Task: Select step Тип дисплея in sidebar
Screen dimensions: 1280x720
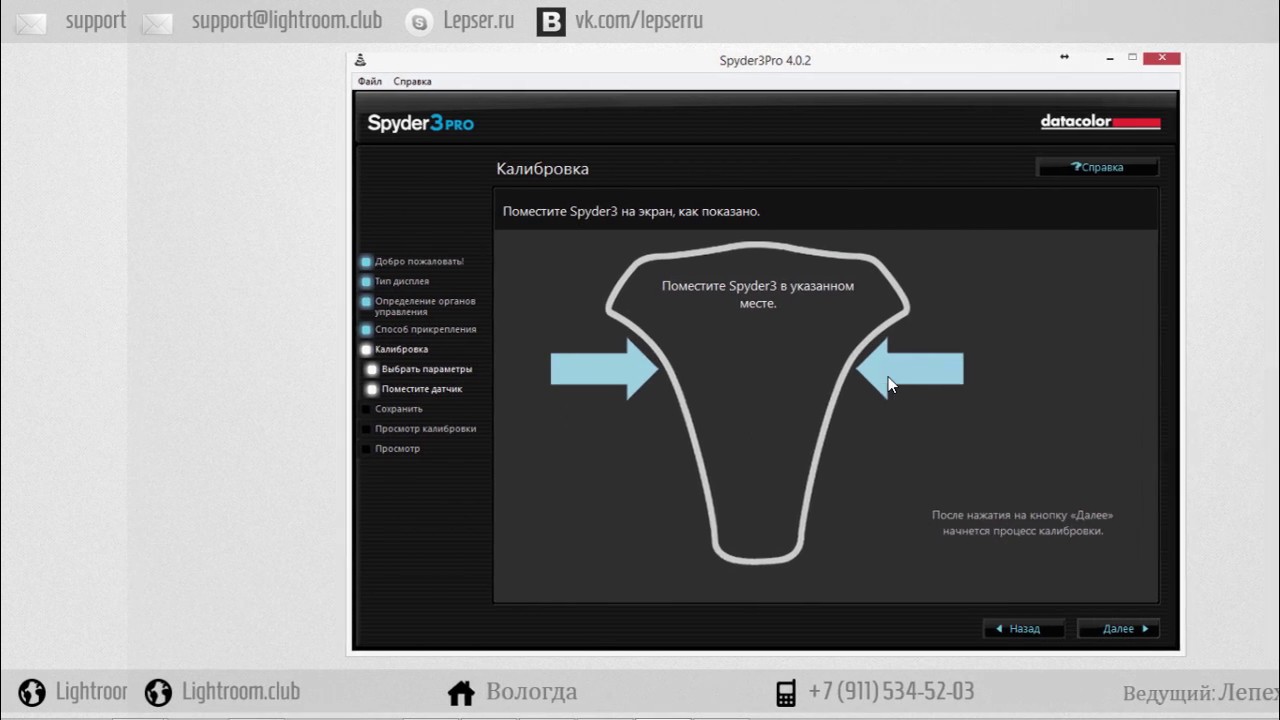Action: pyautogui.click(x=395, y=281)
